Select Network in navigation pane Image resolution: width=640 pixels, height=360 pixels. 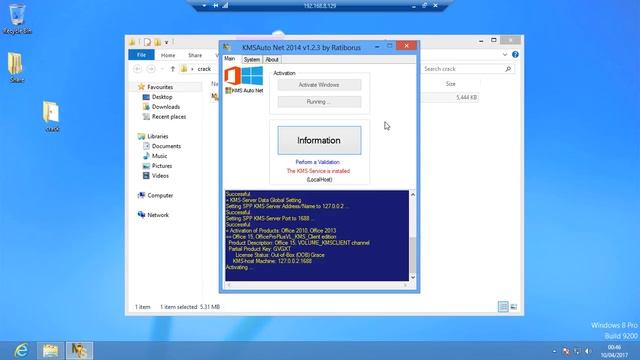(158, 215)
